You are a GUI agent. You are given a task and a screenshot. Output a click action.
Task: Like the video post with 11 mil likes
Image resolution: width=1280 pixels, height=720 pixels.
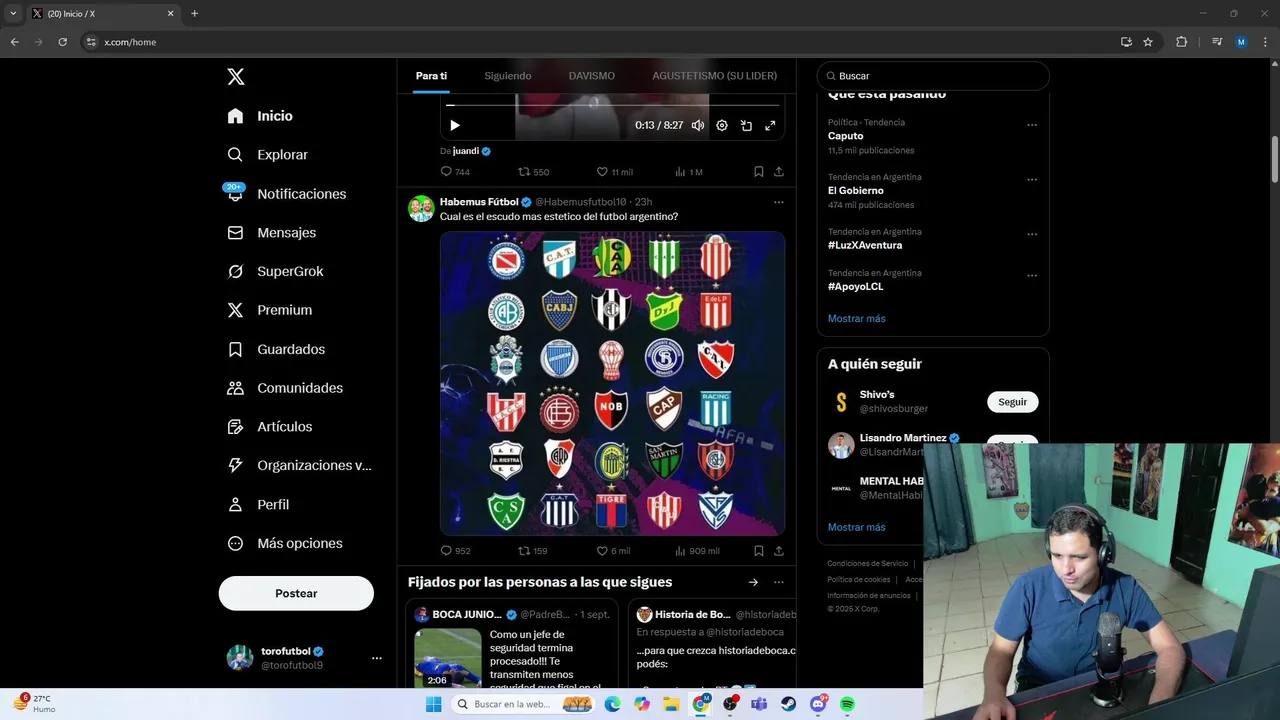point(614,172)
